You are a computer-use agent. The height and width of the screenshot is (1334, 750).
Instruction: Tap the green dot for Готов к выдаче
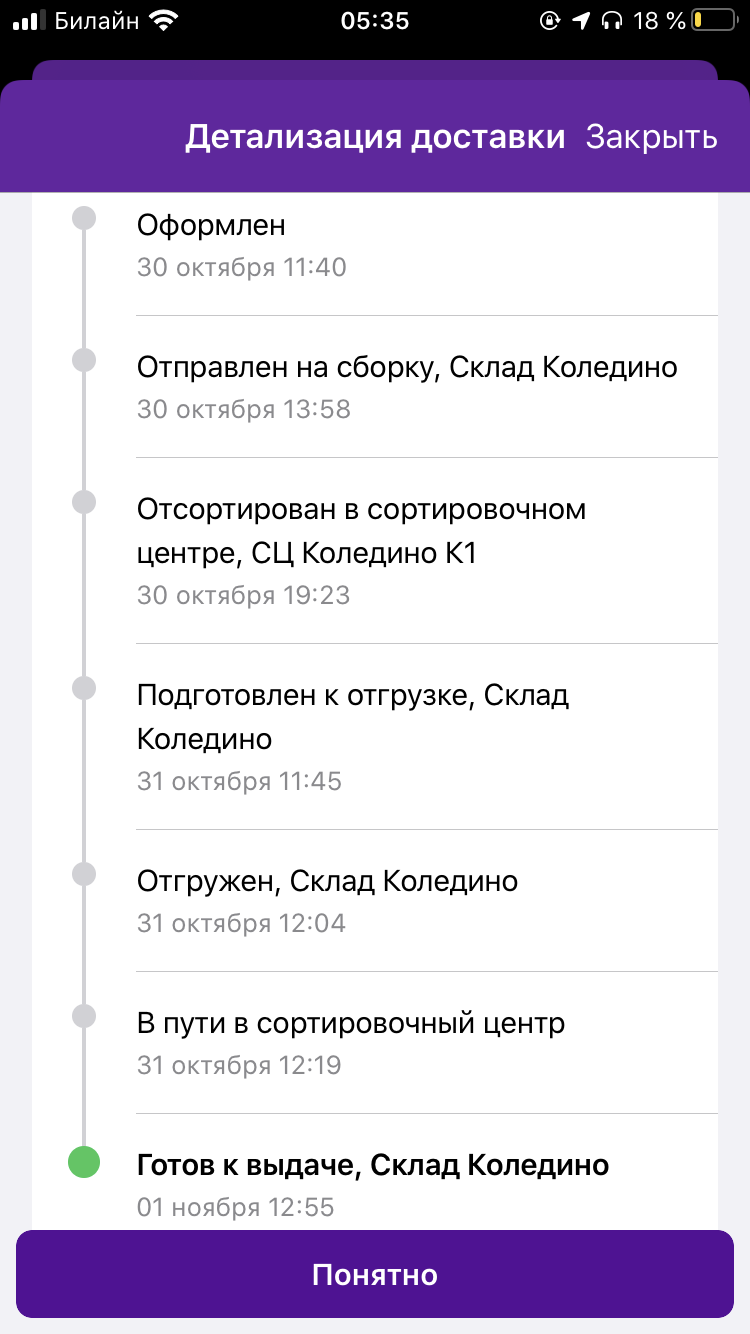tap(84, 1162)
